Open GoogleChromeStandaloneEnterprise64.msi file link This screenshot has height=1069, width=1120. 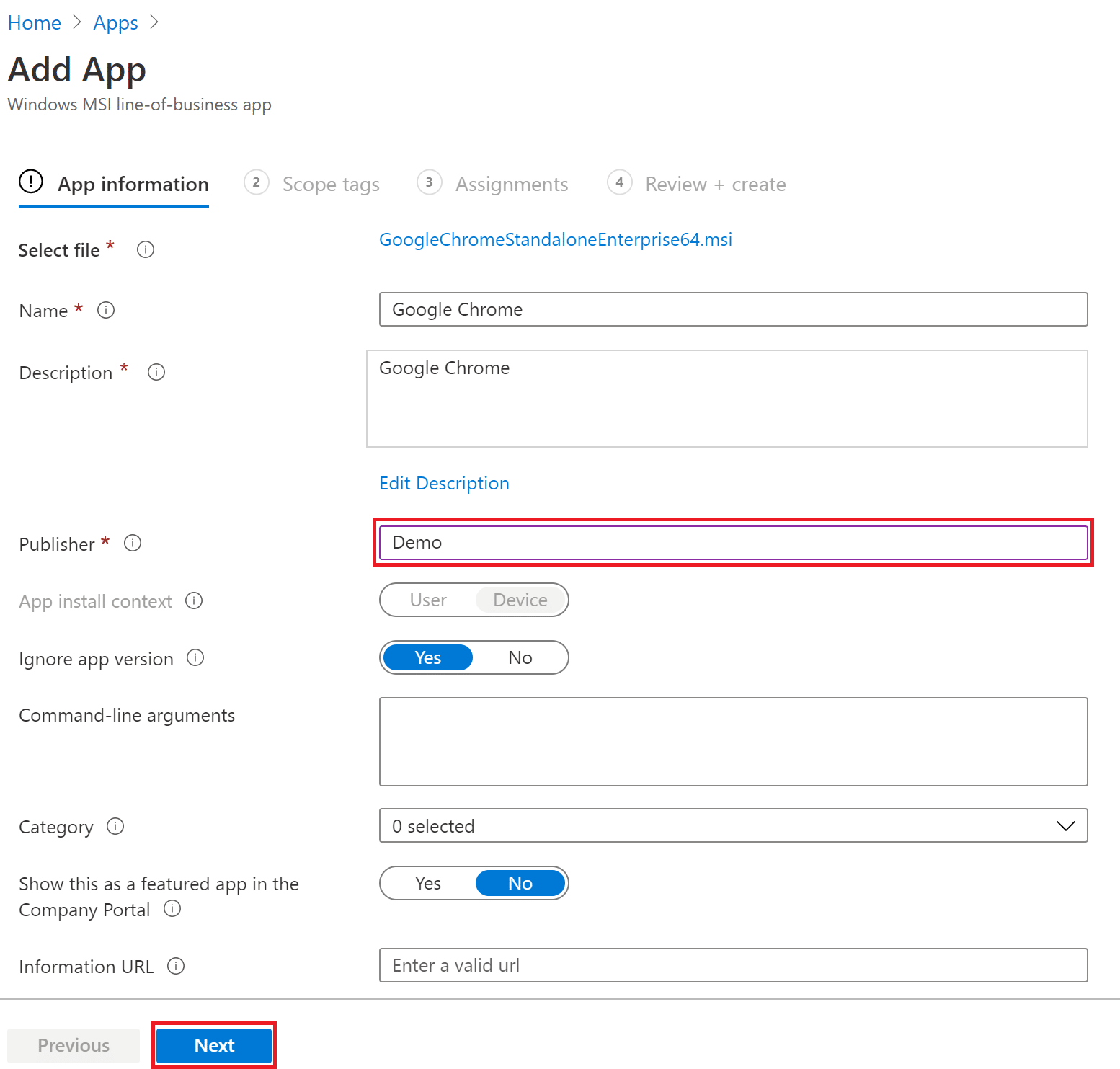point(556,239)
